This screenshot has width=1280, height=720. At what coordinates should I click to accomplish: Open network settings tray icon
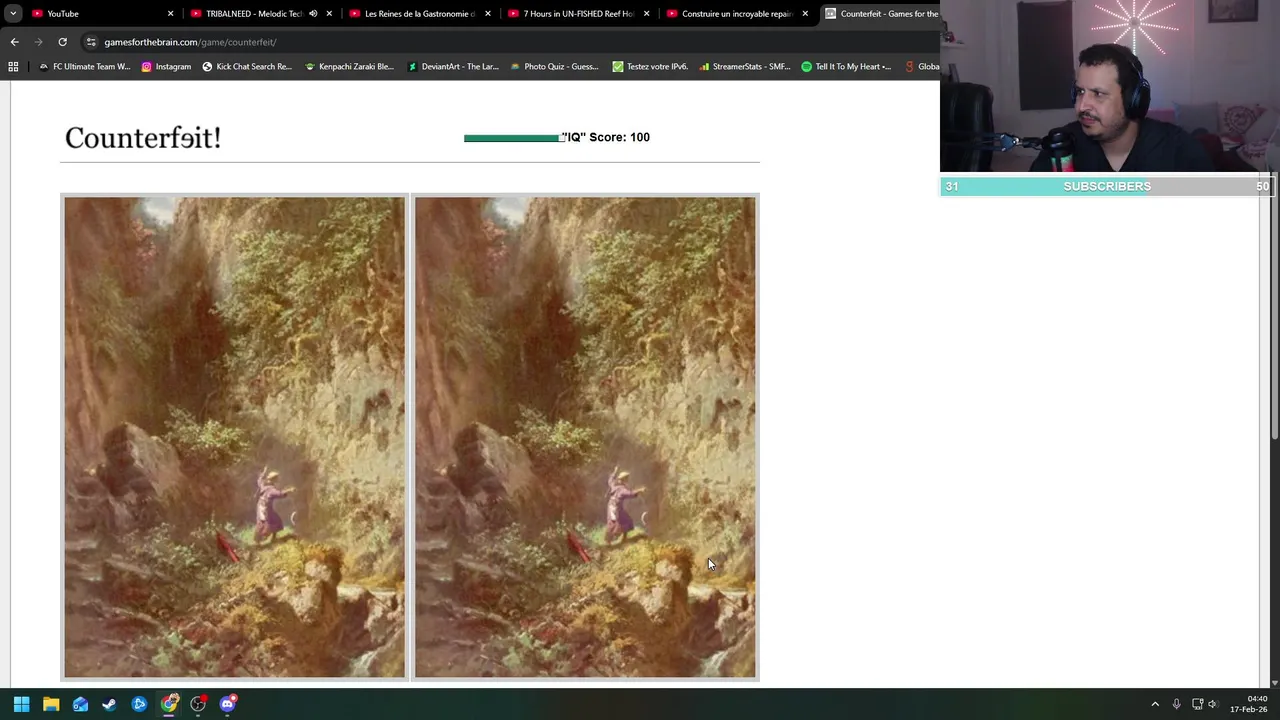[1197, 704]
